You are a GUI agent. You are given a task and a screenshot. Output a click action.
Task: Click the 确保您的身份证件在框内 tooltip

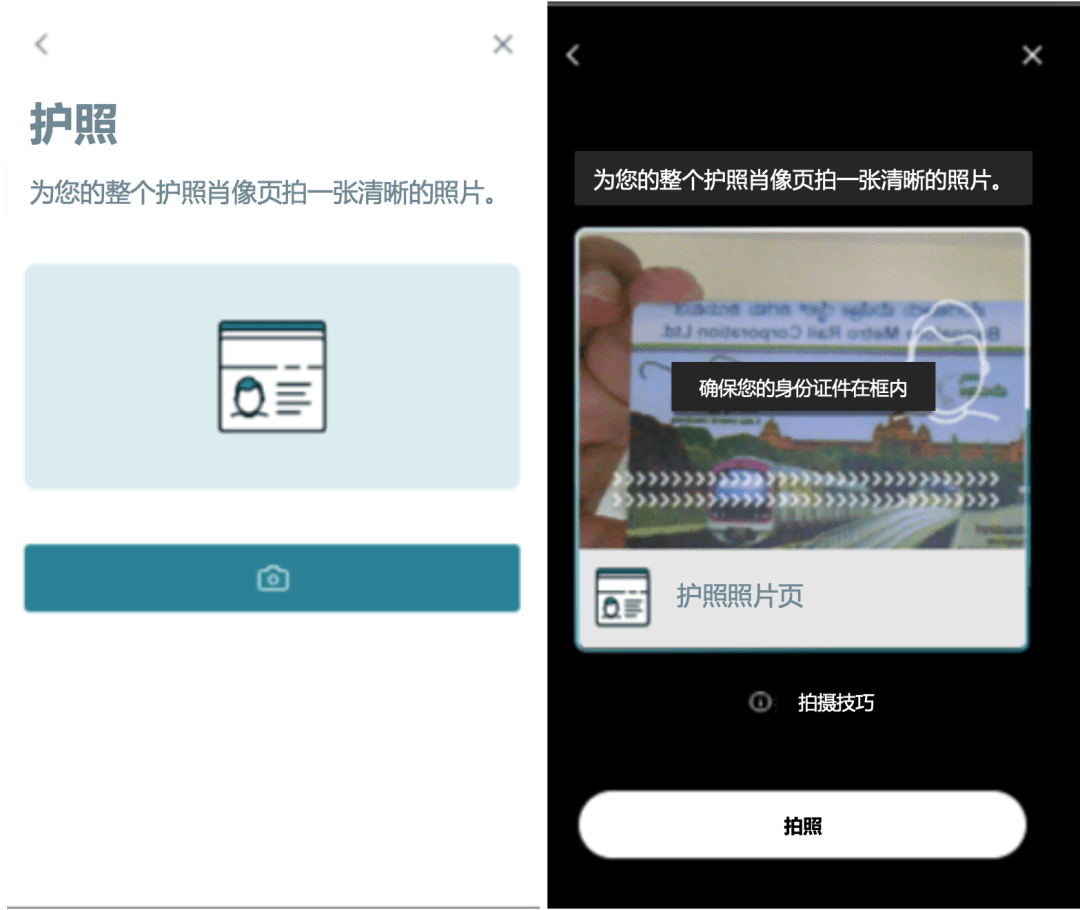[802, 387]
